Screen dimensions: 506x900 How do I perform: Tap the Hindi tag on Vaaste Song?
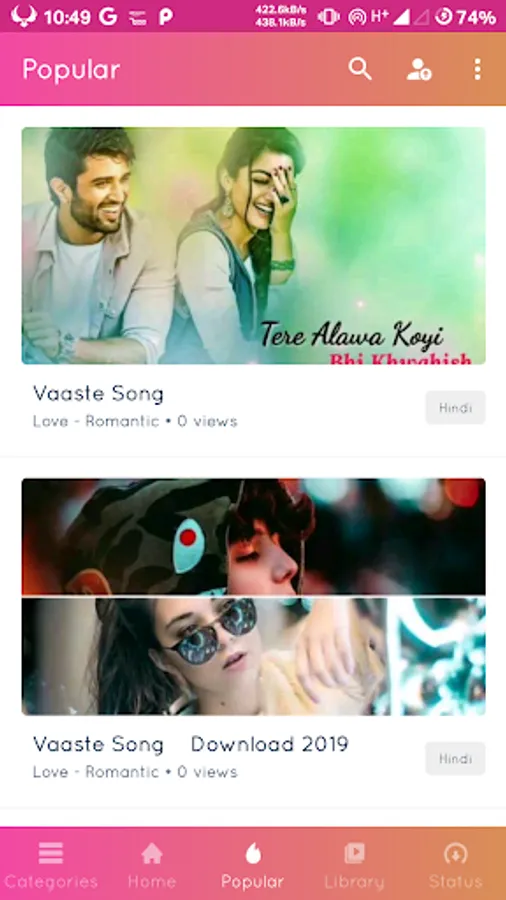coord(456,408)
